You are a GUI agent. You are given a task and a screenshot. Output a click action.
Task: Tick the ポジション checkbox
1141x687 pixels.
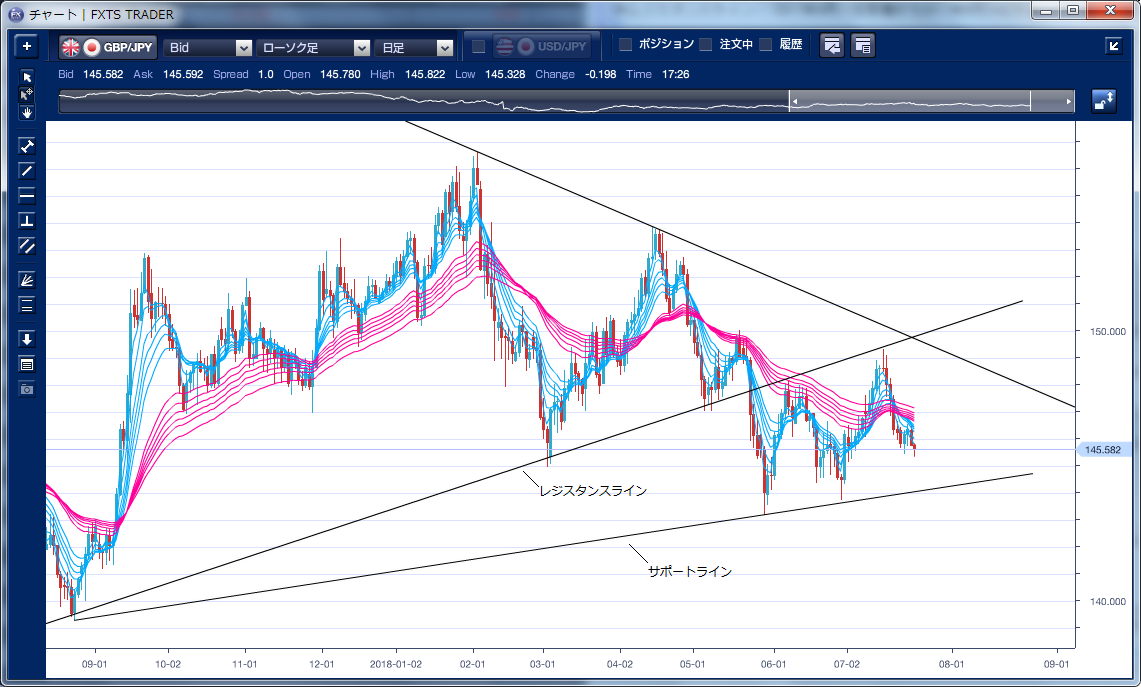pyautogui.click(x=626, y=44)
